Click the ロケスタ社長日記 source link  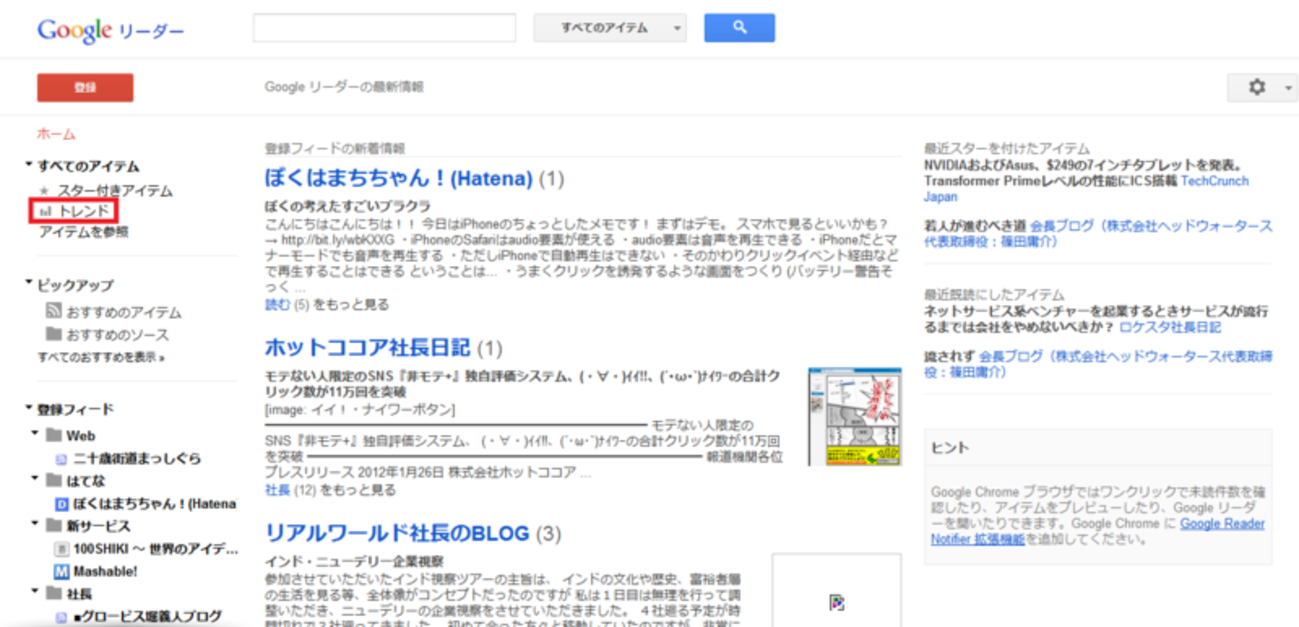1170,327
